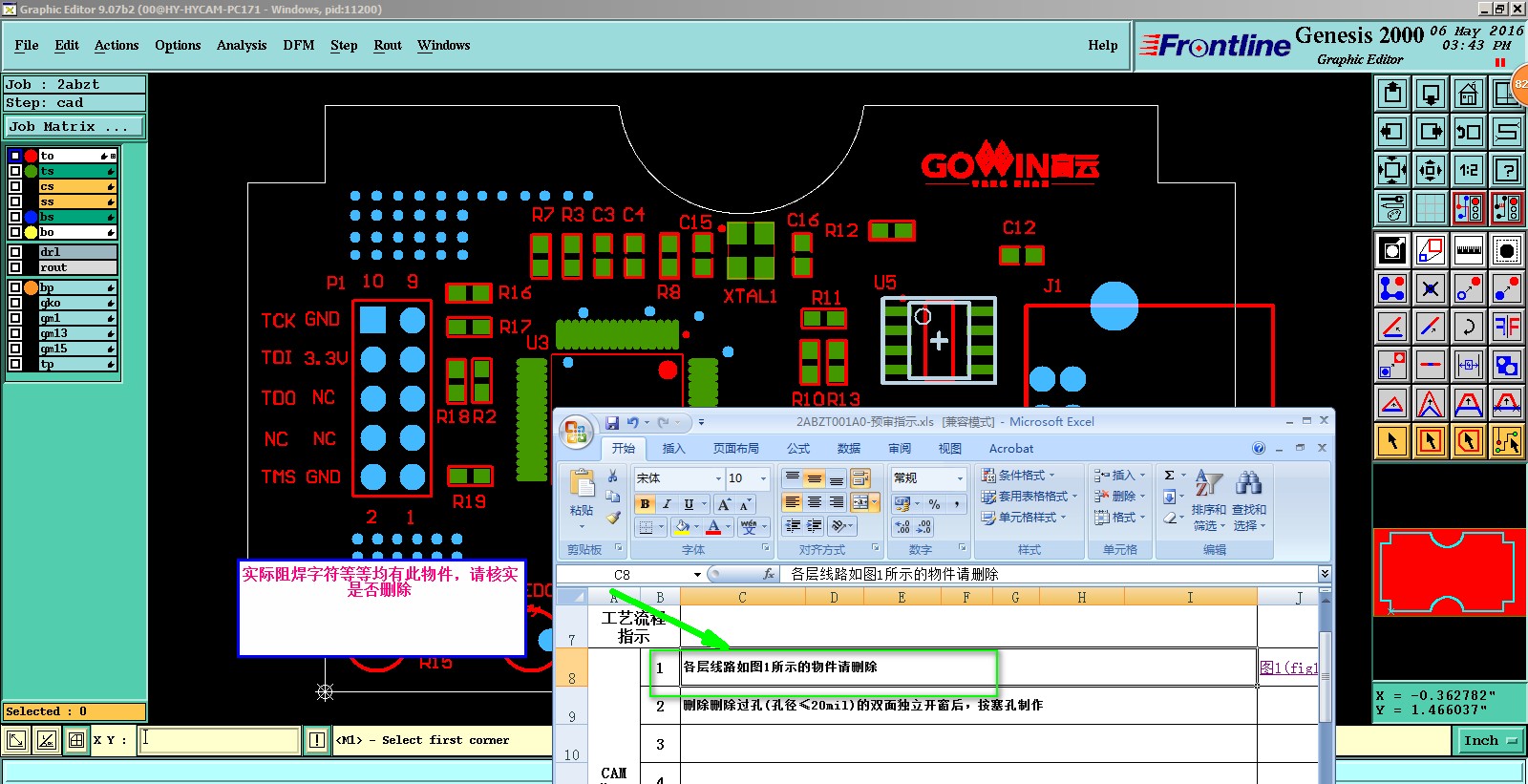Screen dimensions: 1528x784
Task: Click the dimension spacing icon with arrows
Action: point(1469,365)
